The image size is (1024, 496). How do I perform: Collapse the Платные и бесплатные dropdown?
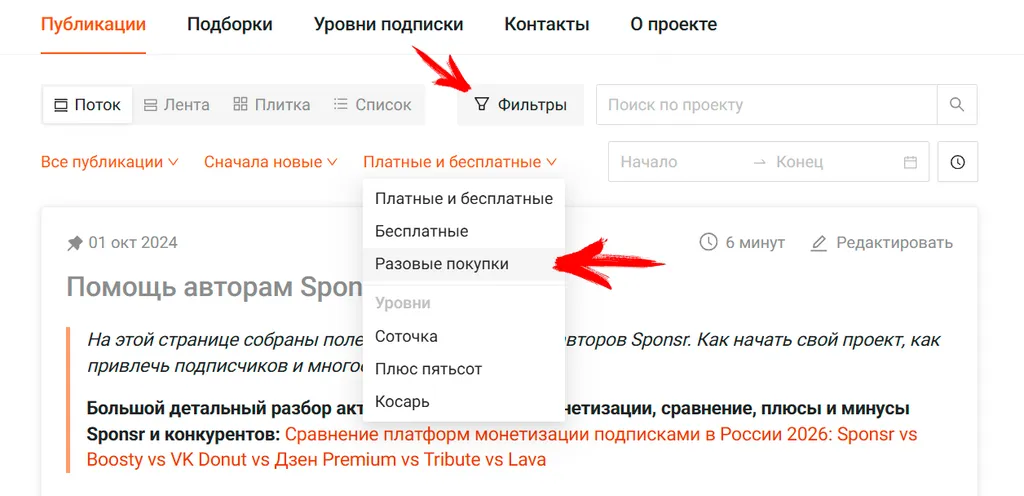460,162
